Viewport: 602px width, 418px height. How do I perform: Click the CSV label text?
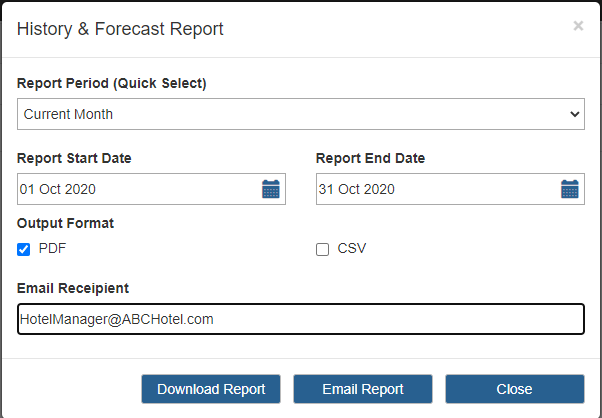pyautogui.click(x=352, y=248)
